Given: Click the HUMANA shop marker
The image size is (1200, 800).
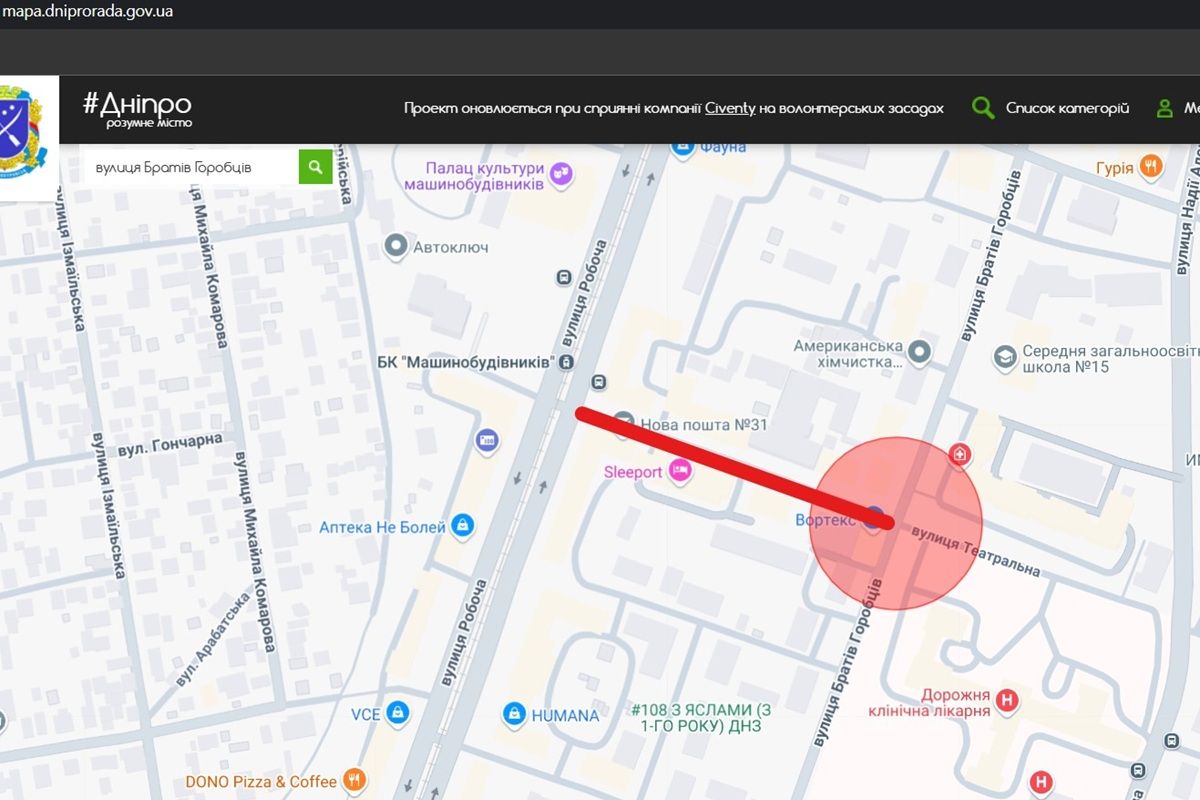Looking at the screenshot, I should 514,714.
